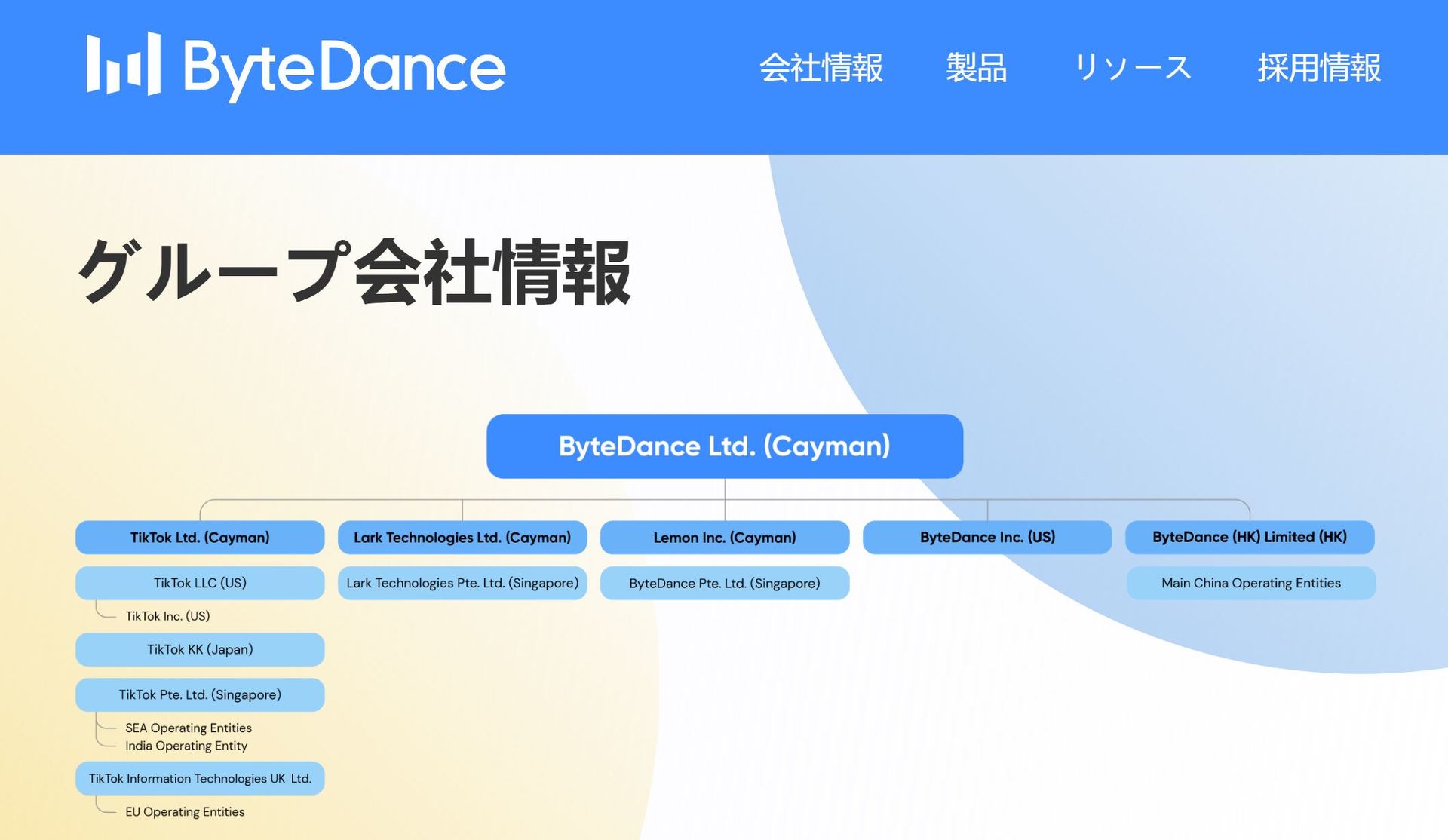Click SEA Operating Entities label
1448x840 pixels.
click(x=189, y=728)
